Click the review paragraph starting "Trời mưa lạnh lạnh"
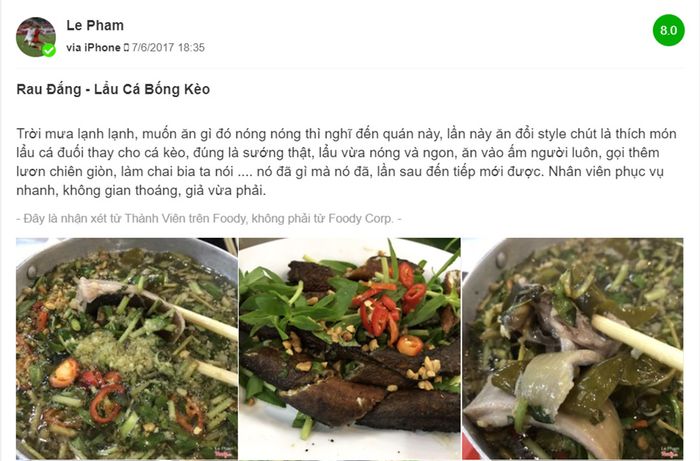 tap(346, 162)
